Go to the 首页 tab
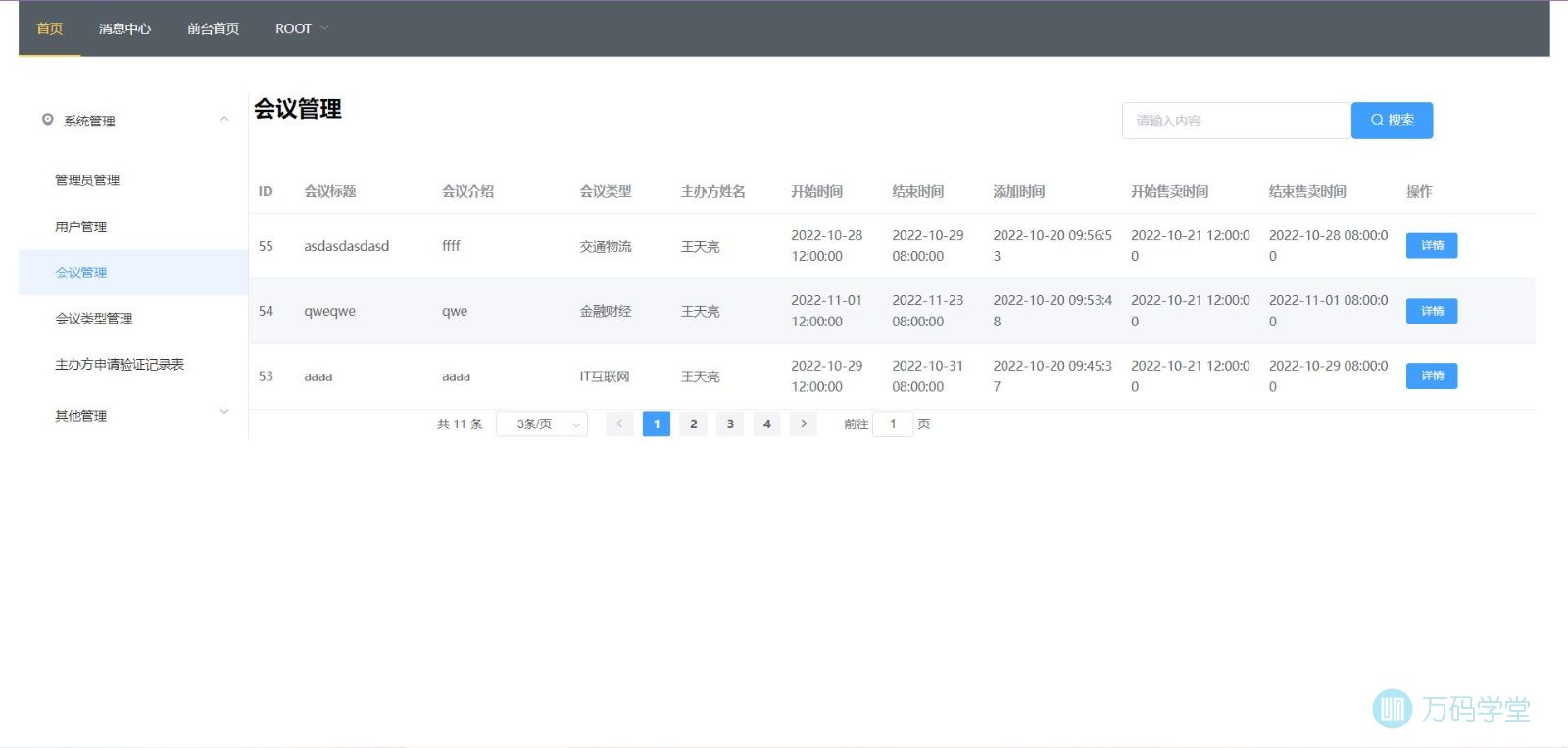Screen dimensions: 1568x748 [x=50, y=28]
